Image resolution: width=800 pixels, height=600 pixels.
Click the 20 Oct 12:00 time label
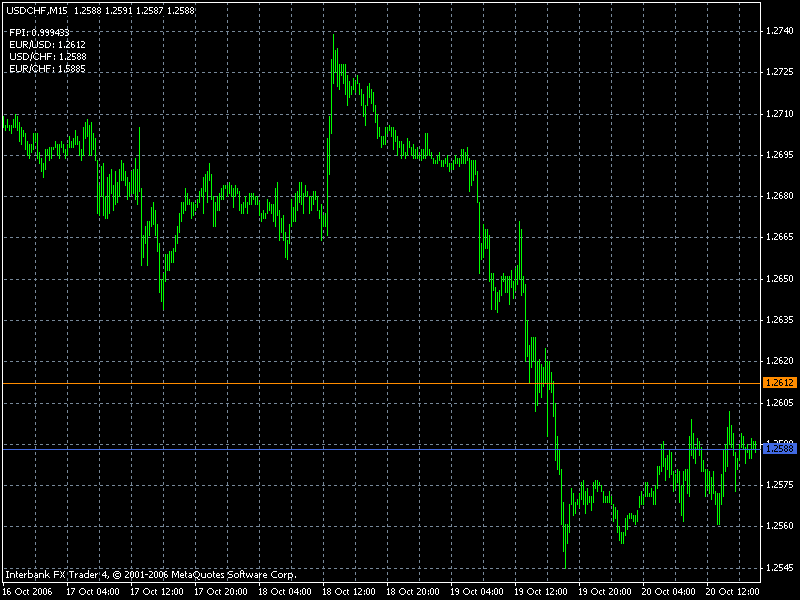click(735, 590)
